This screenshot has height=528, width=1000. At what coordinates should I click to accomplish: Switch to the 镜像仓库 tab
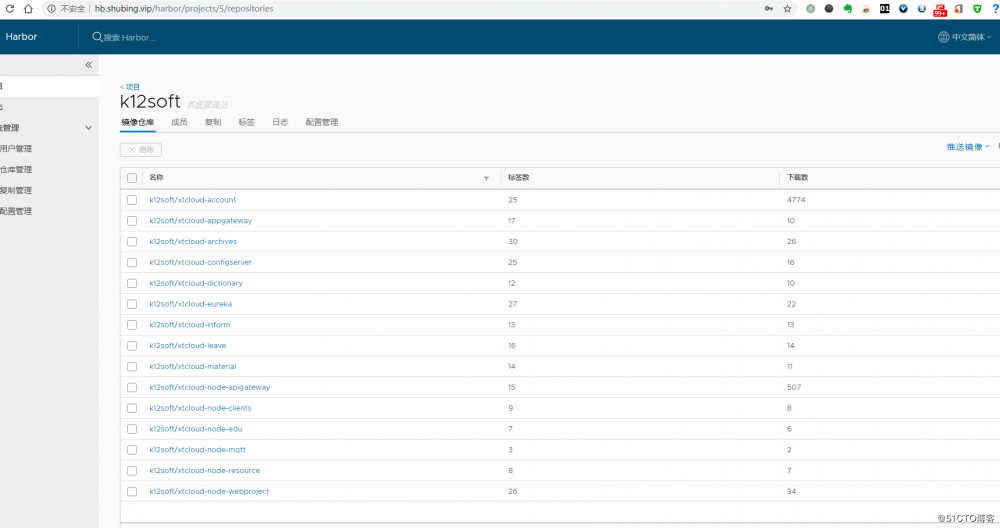tap(138, 122)
